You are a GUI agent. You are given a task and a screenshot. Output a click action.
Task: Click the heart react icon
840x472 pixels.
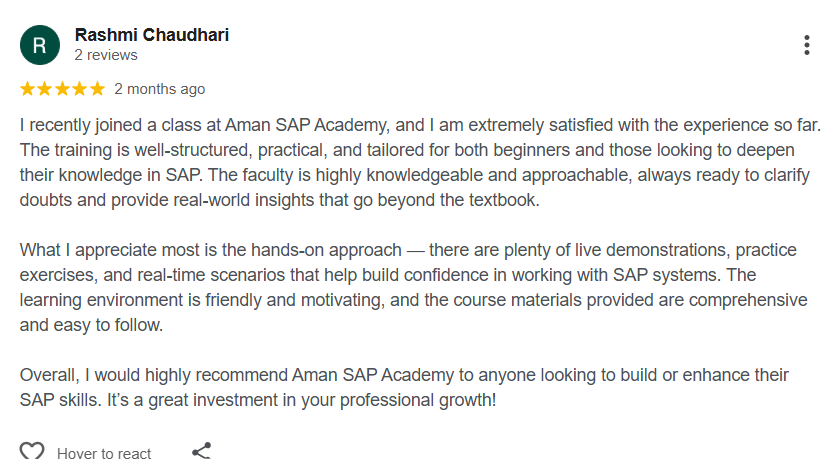coord(32,452)
